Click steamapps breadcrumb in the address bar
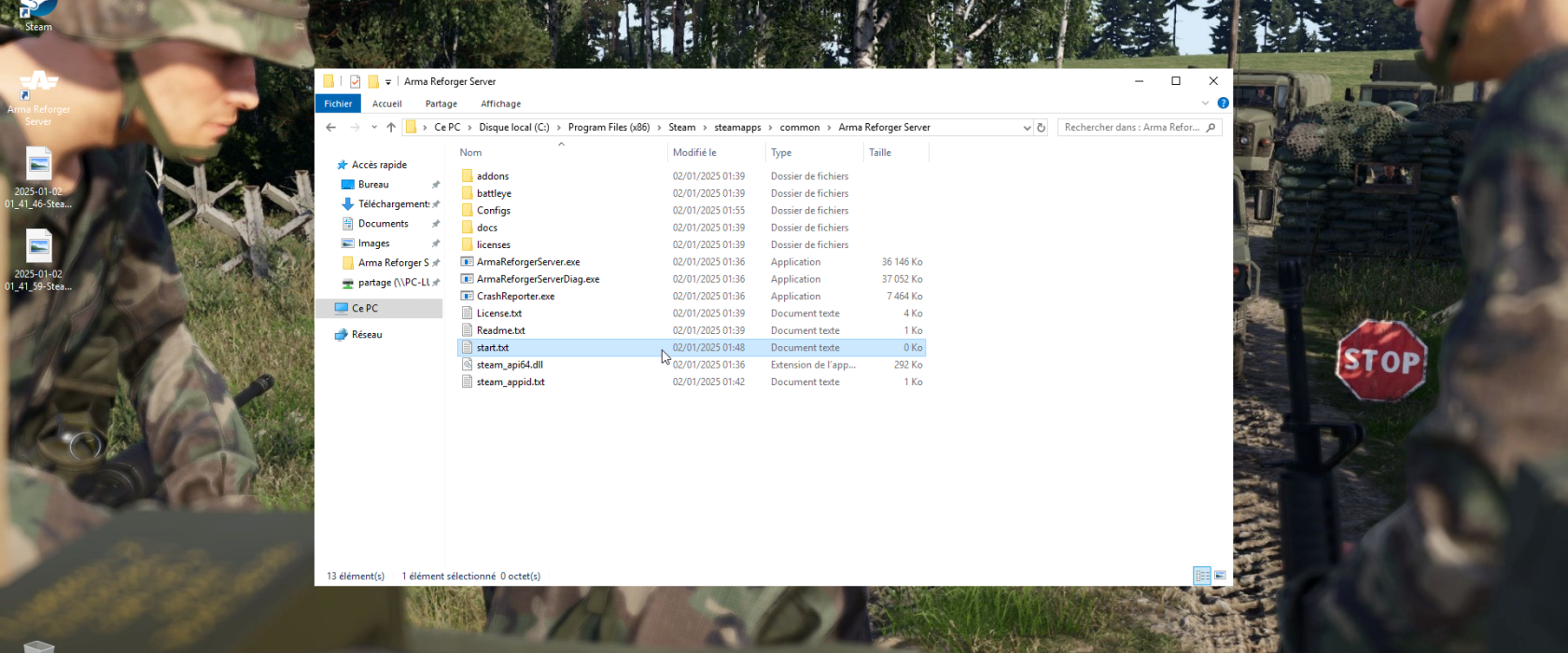Screen dimensions: 1568x653 click(737, 127)
